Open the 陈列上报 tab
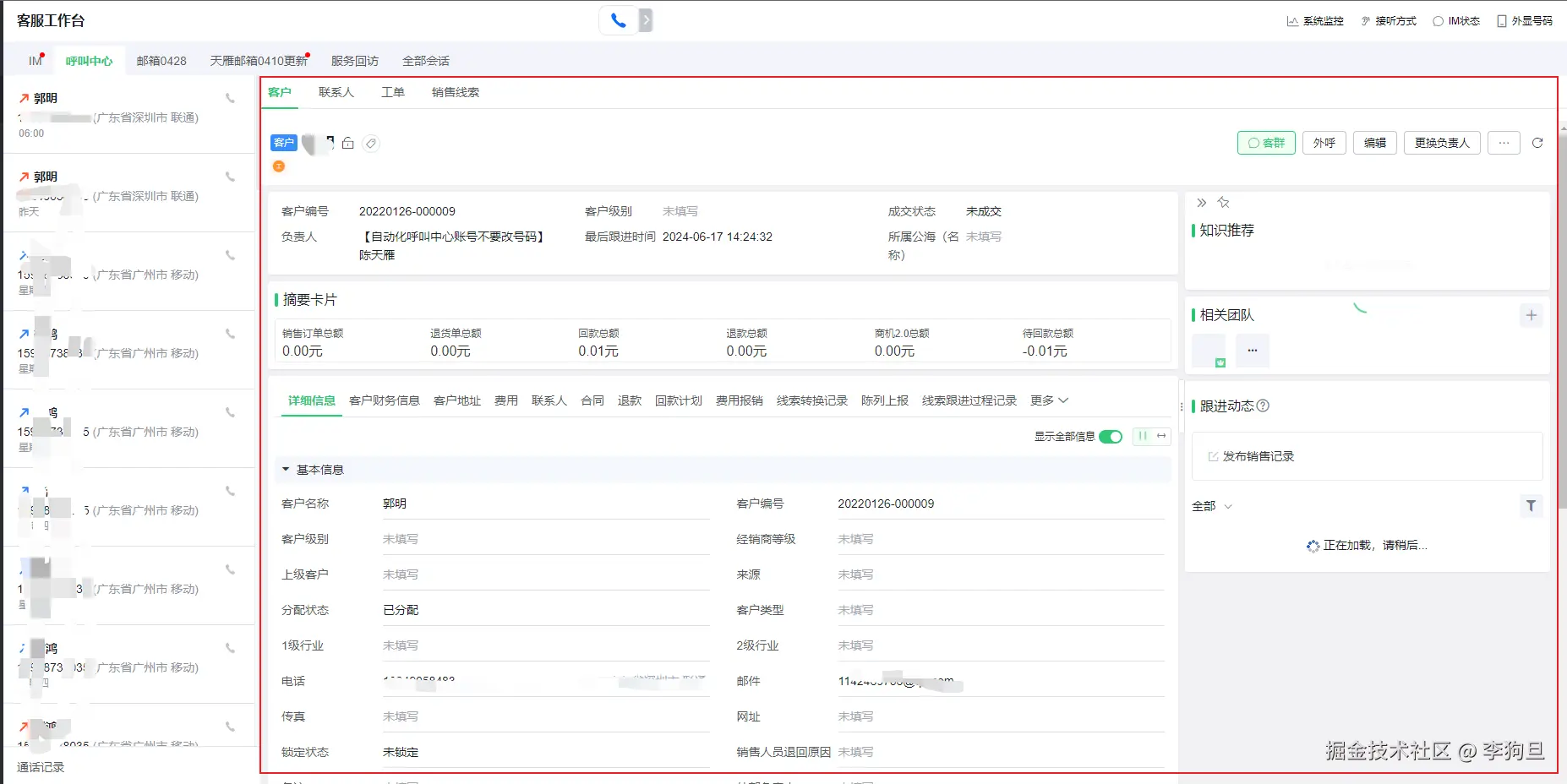1567x784 pixels. (x=885, y=400)
